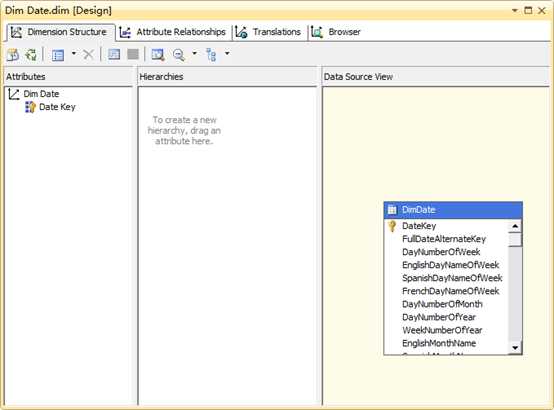Open the attributes view dropdown arrow
The width and height of the screenshot is (554, 410).
point(73,54)
